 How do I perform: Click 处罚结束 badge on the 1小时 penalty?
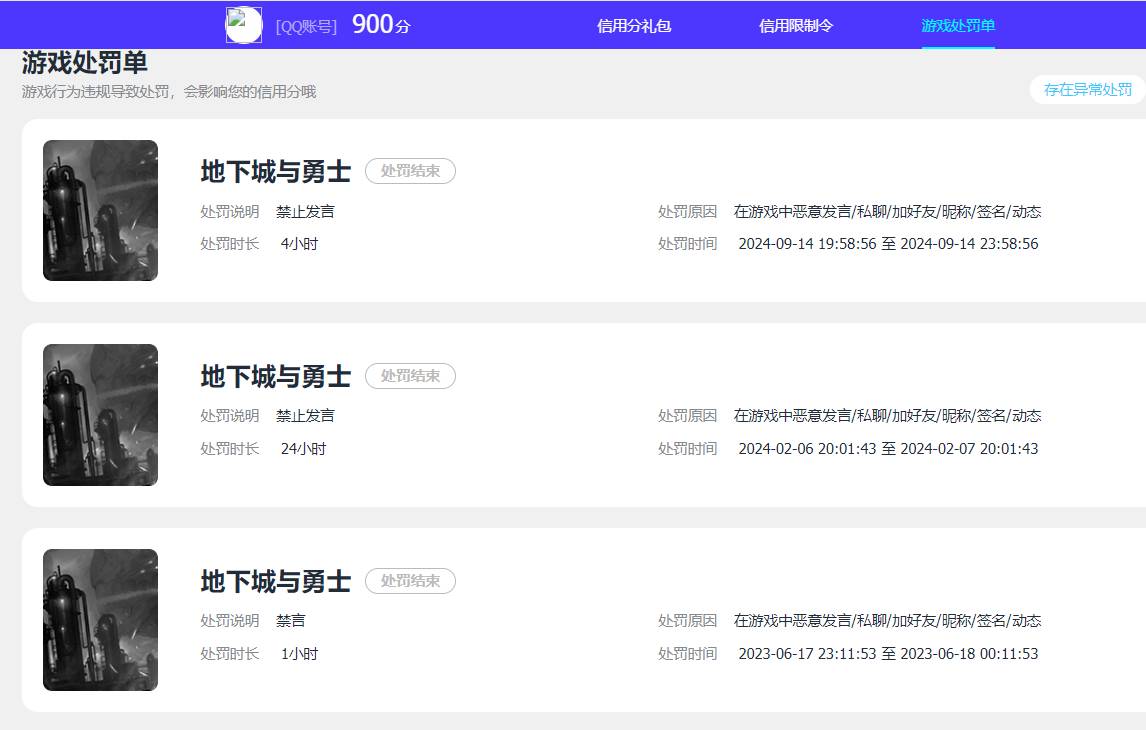pos(410,581)
